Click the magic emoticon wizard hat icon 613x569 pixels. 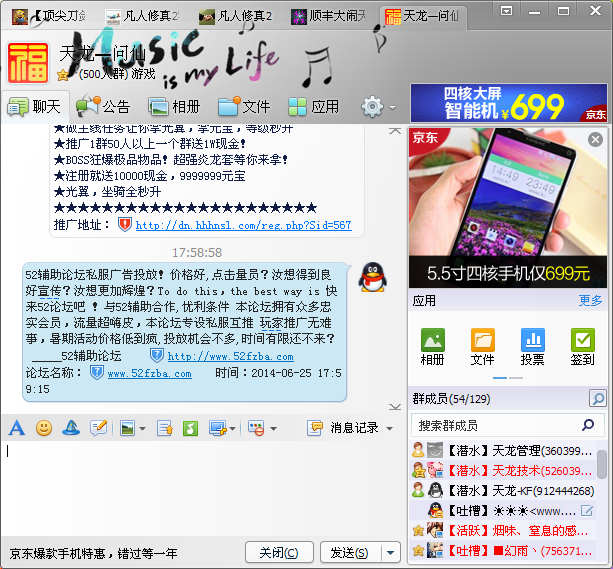[x=71, y=428]
